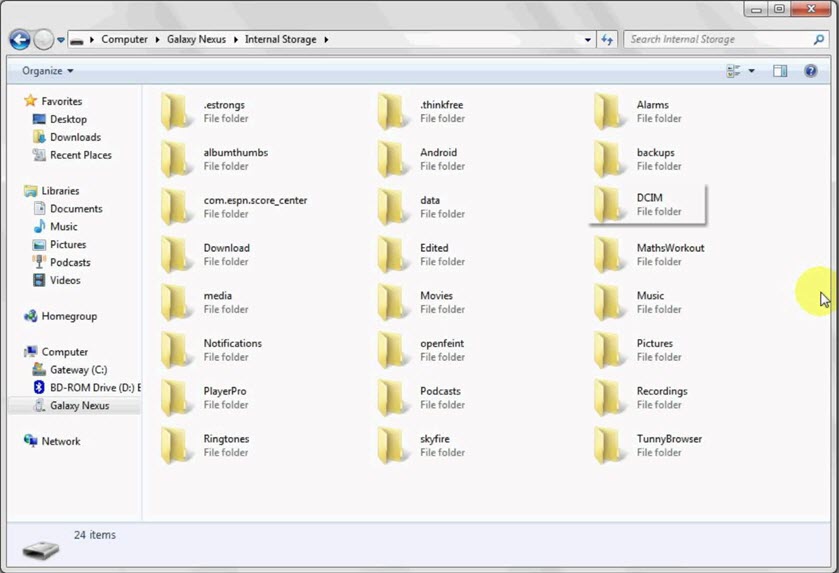This screenshot has width=839, height=573.
Task: Open Gateway (C:) drive in sidebar
Action: [x=78, y=370]
